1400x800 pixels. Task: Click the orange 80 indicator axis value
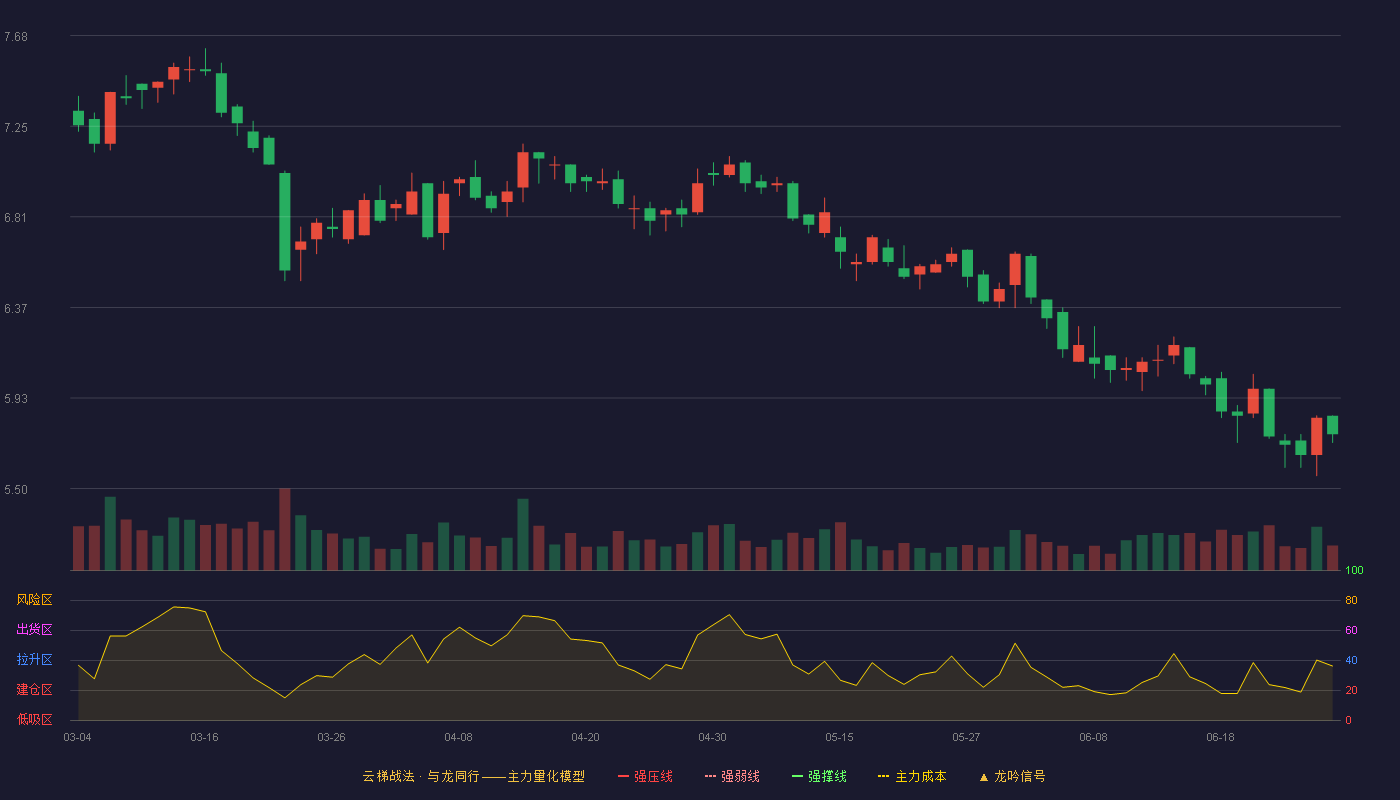click(1351, 601)
